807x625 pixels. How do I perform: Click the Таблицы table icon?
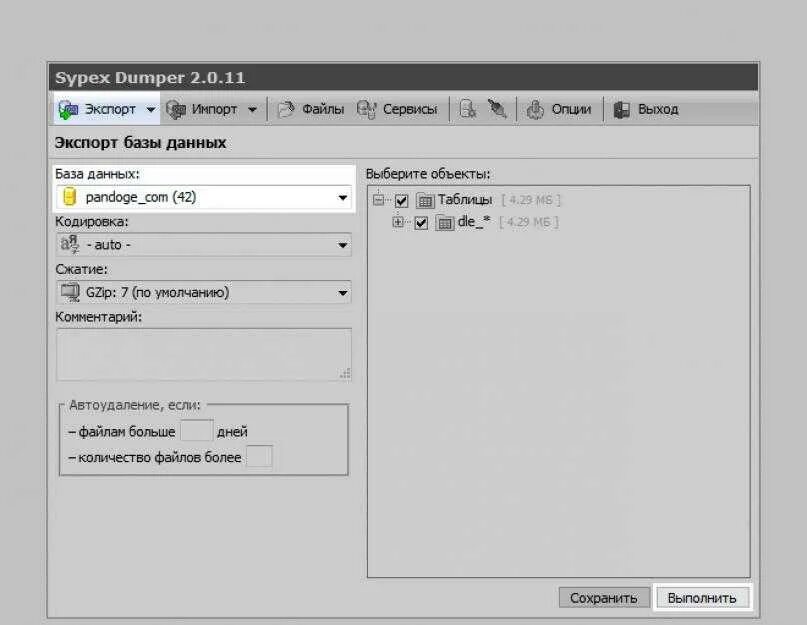(425, 200)
